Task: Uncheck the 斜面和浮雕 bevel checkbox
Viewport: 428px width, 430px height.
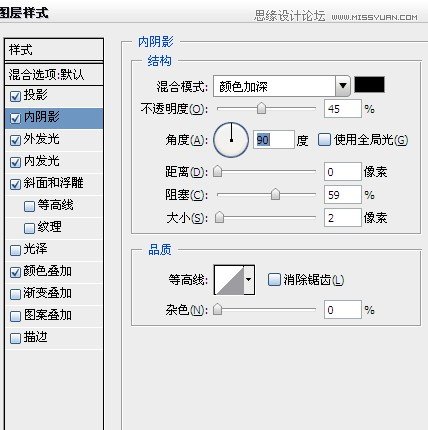Action: 15,184
